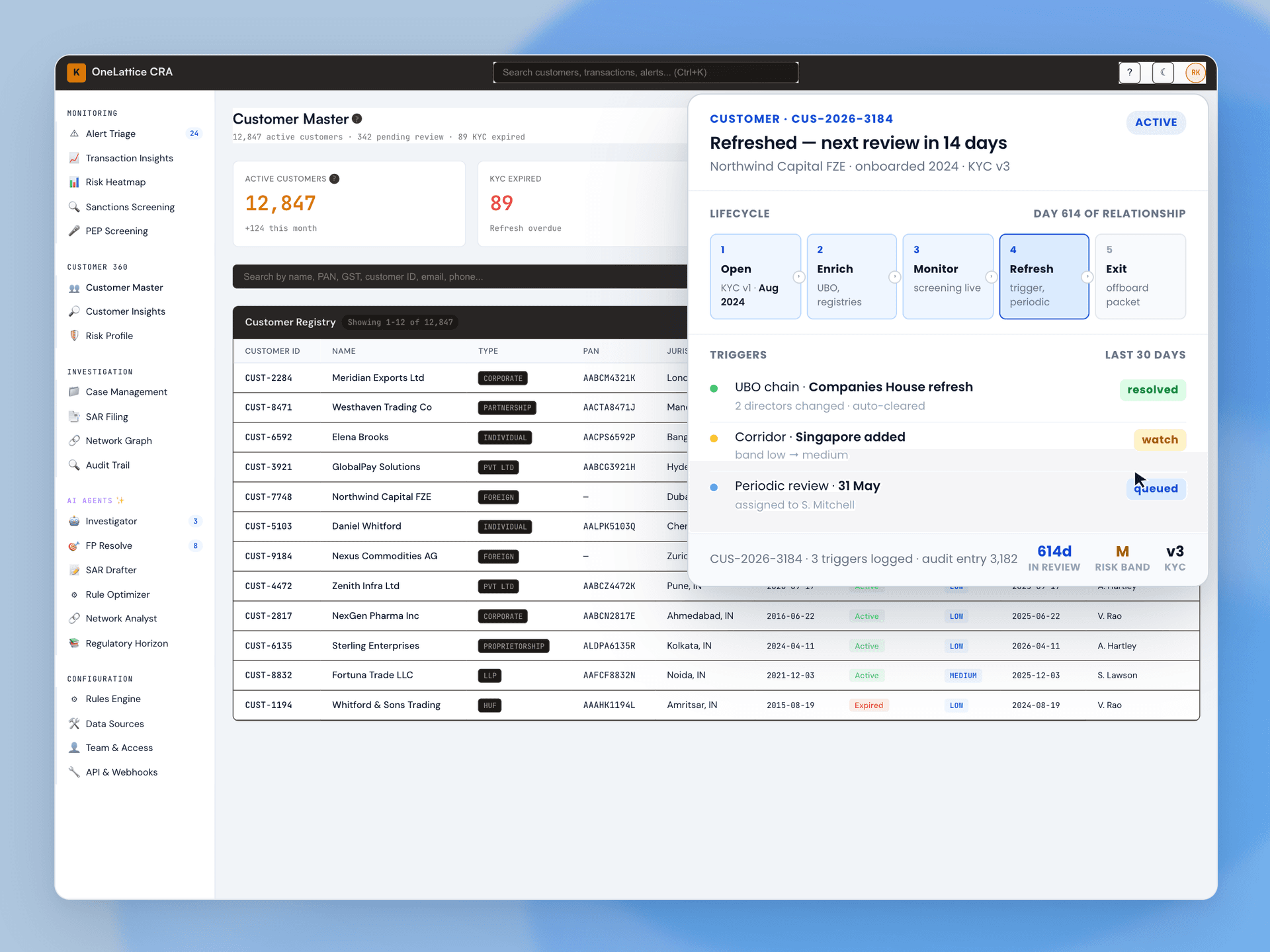Click the Expired status of Whitford & Sons
The image size is (1270, 952).
(868, 705)
